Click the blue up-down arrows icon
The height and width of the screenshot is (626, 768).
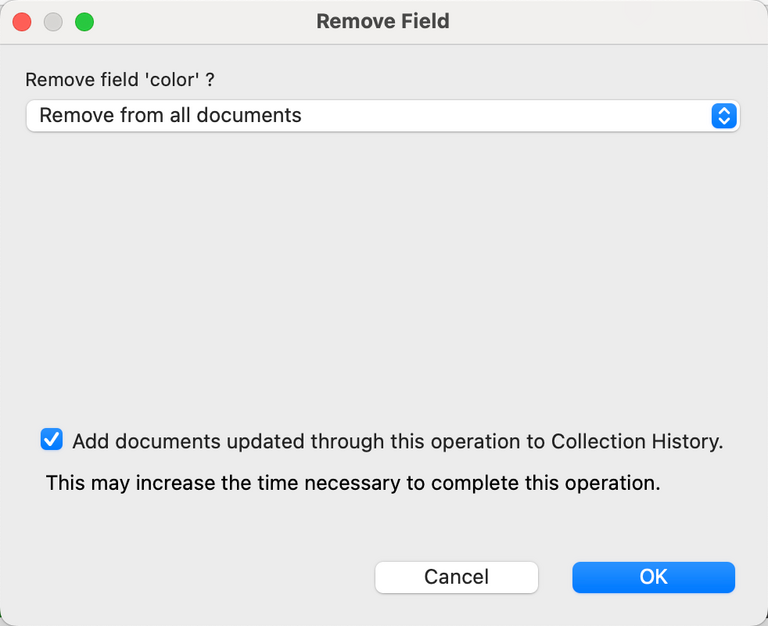pyautogui.click(x=724, y=116)
